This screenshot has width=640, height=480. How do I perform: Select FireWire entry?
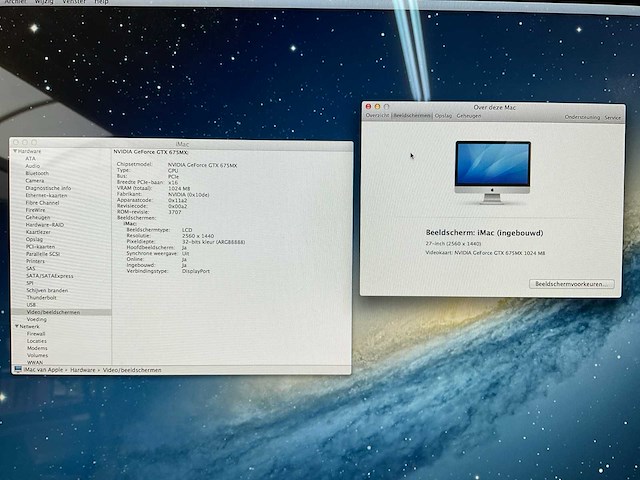(36, 210)
